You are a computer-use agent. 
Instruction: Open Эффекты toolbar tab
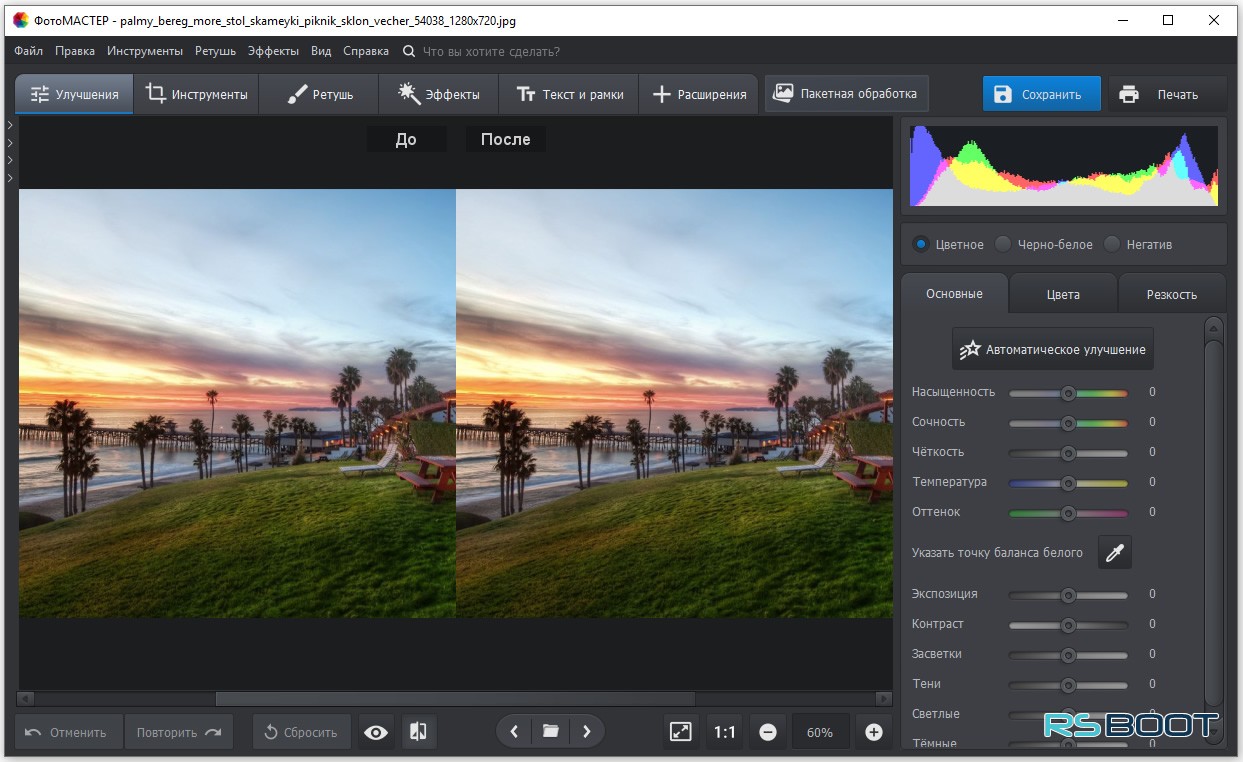click(x=438, y=94)
